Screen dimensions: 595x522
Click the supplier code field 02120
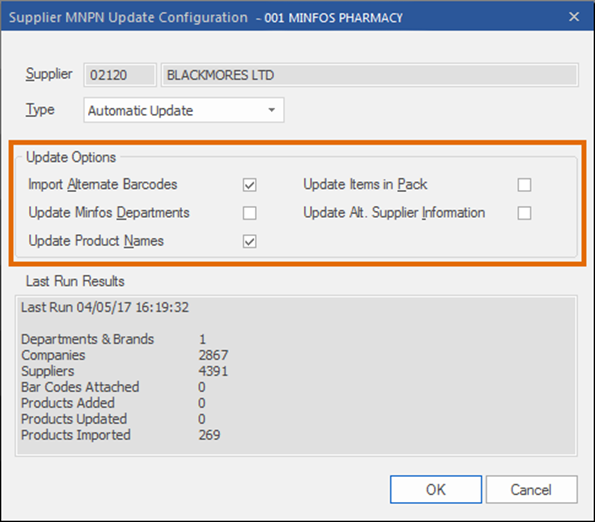pos(120,75)
